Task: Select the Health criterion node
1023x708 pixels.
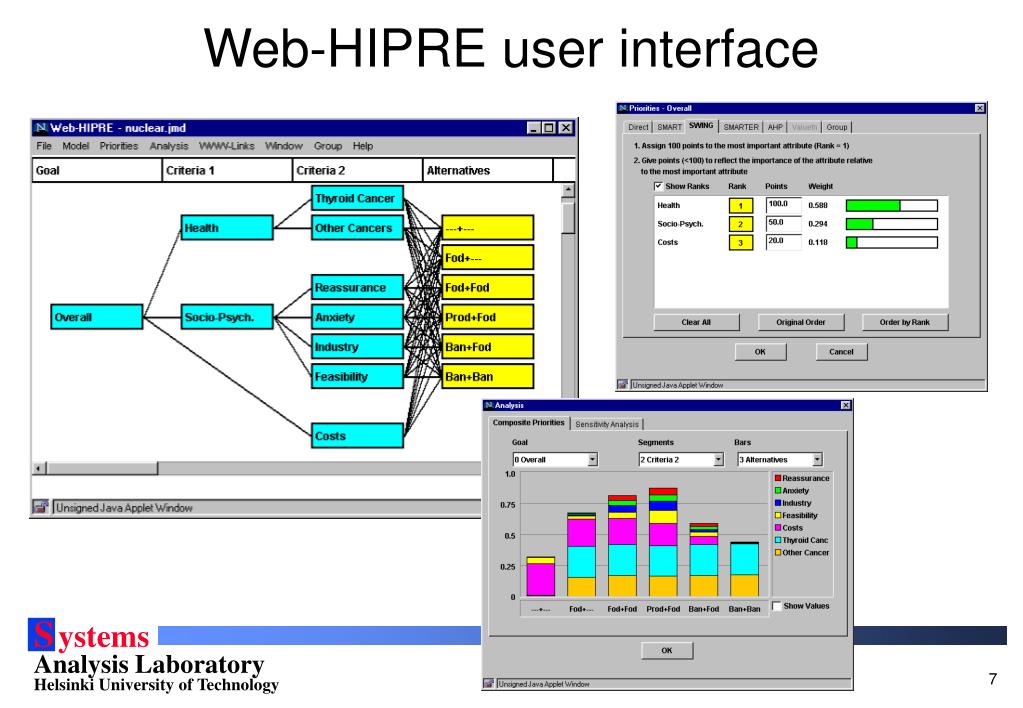Action: point(227,228)
